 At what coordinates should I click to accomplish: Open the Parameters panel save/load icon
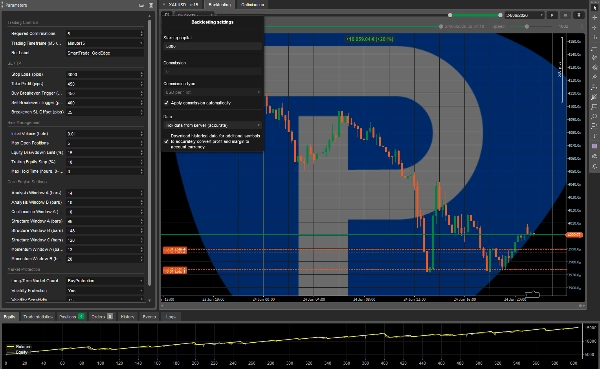point(141,5)
